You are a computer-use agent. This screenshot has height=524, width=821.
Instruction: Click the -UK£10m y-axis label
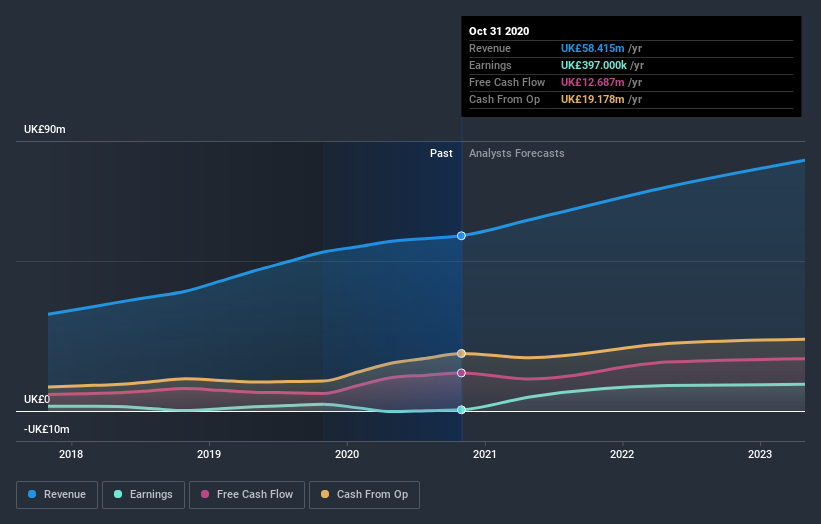tap(47, 429)
